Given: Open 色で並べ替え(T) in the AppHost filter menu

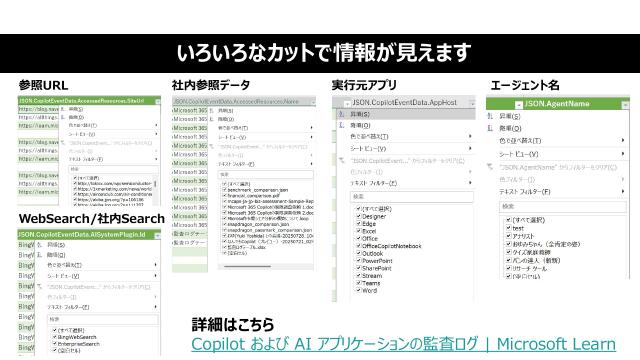Looking at the screenshot, I should [369, 136].
